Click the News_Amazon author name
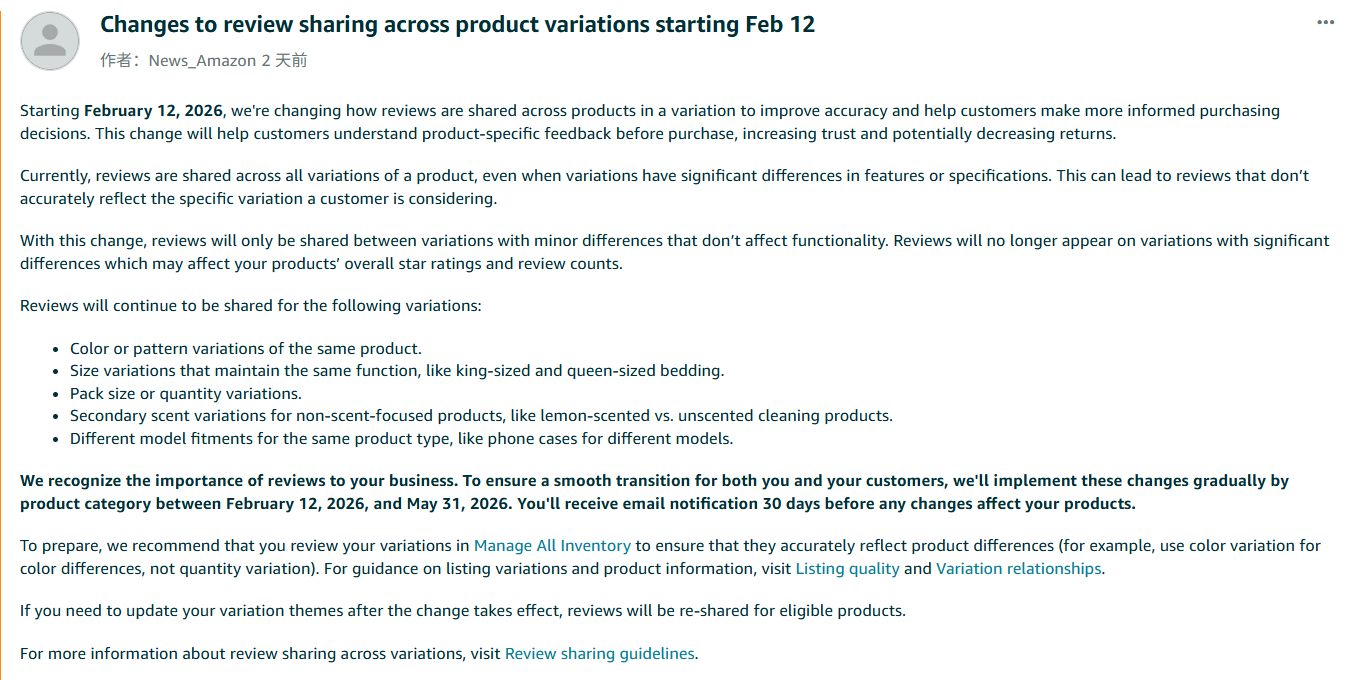This screenshot has height=680, width=1369. click(202, 61)
